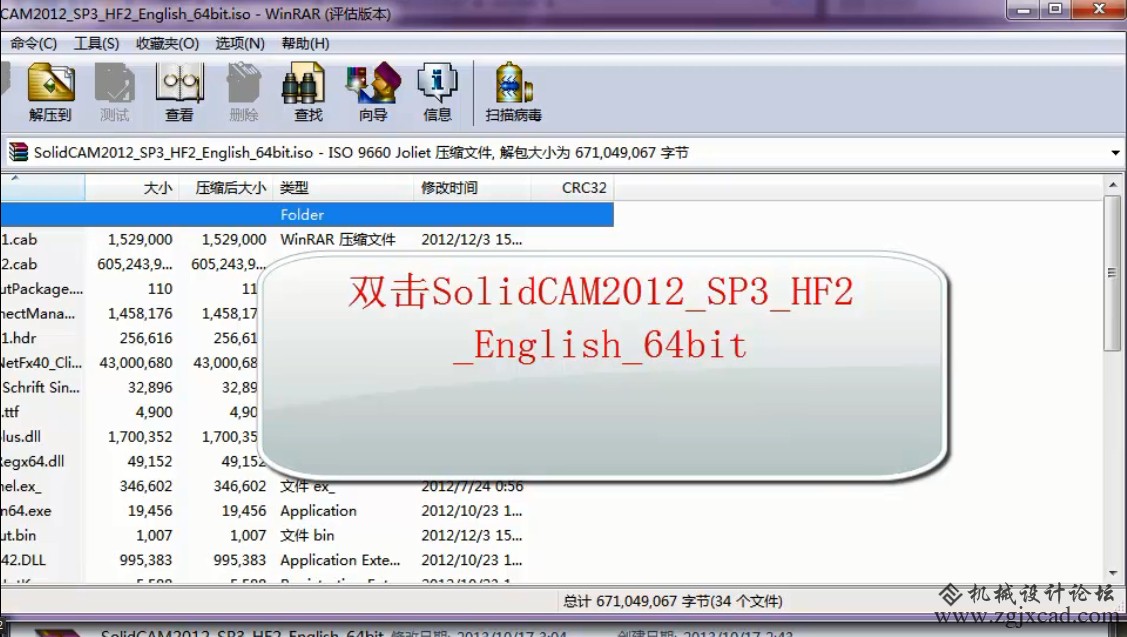
Task: Select the ut.bin file row
Action: (x=307, y=535)
